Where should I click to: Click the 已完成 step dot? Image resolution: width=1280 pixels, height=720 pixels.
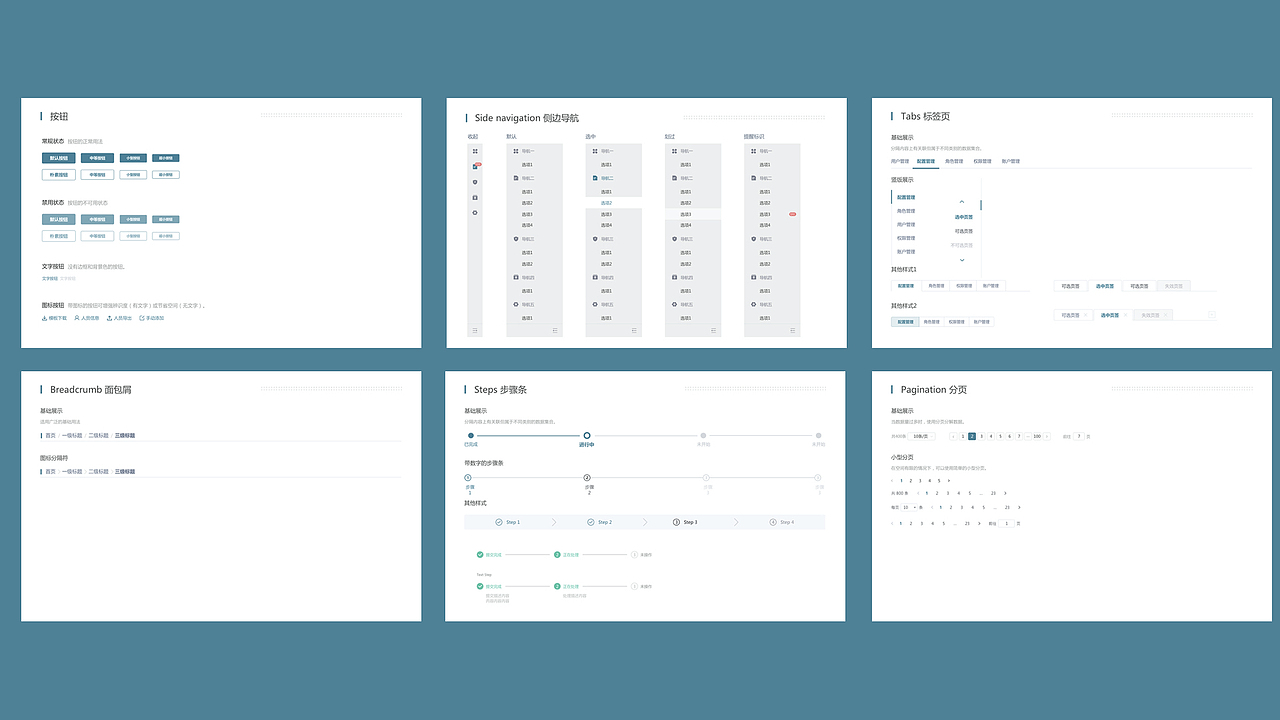coord(471,435)
